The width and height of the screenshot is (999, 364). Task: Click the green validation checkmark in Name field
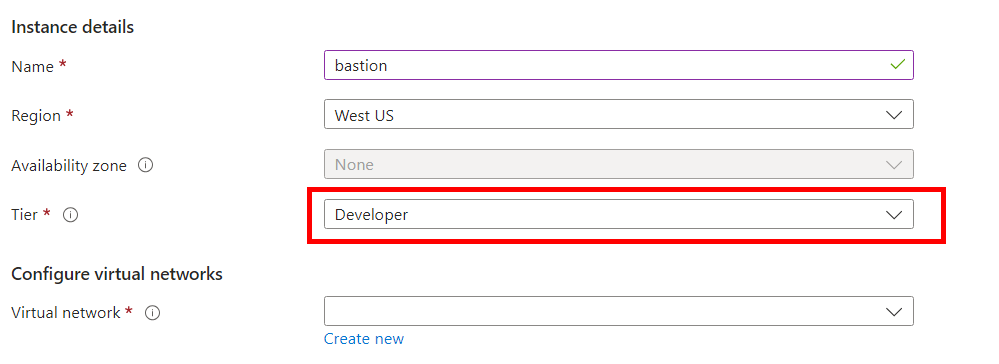(x=897, y=64)
